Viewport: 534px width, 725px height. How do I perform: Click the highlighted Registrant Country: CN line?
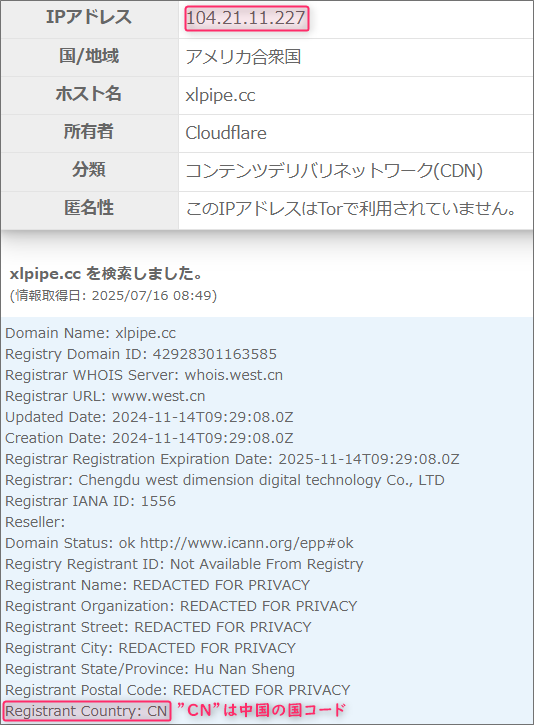click(86, 711)
